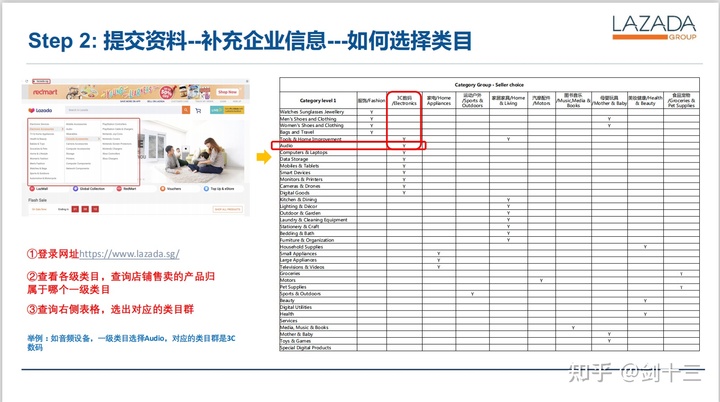Click the Y mark in the Audio row
The width and height of the screenshot is (720, 402).
404,146
